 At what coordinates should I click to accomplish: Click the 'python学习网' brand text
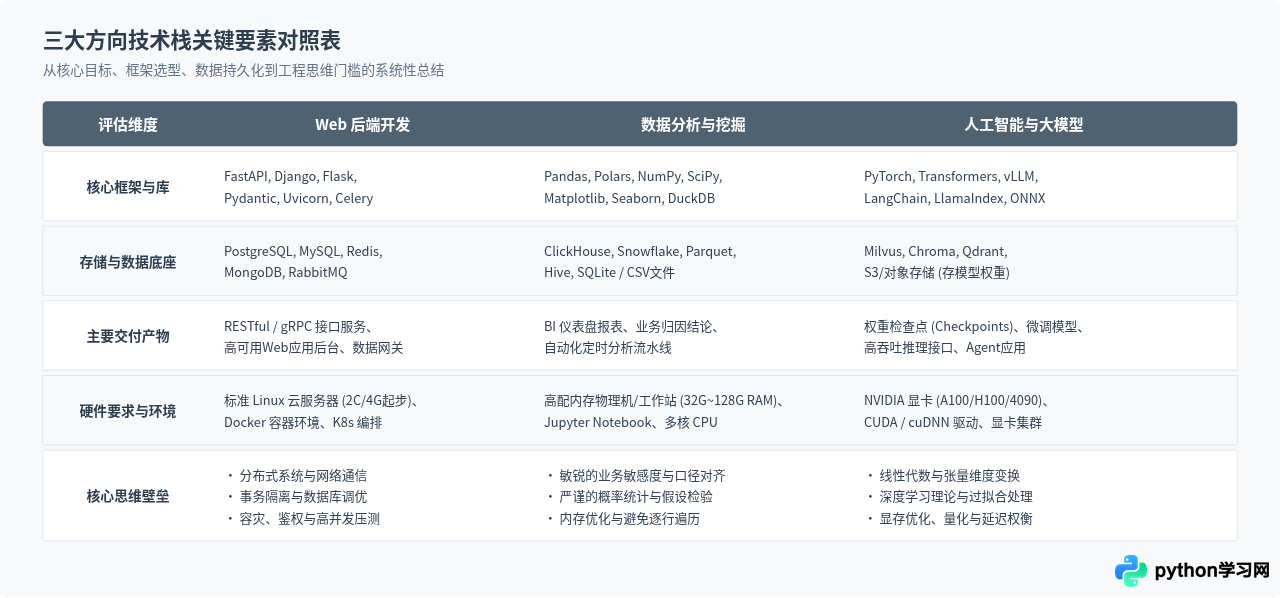point(1212,571)
